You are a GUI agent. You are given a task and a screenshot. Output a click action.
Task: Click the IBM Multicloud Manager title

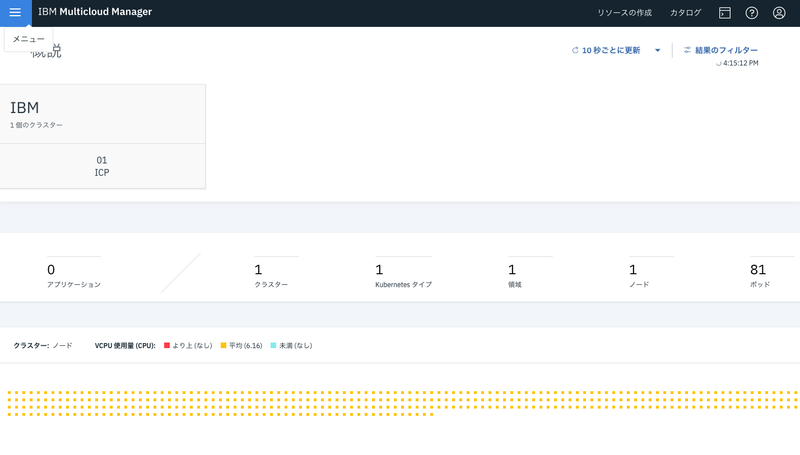[x=95, y=12]
